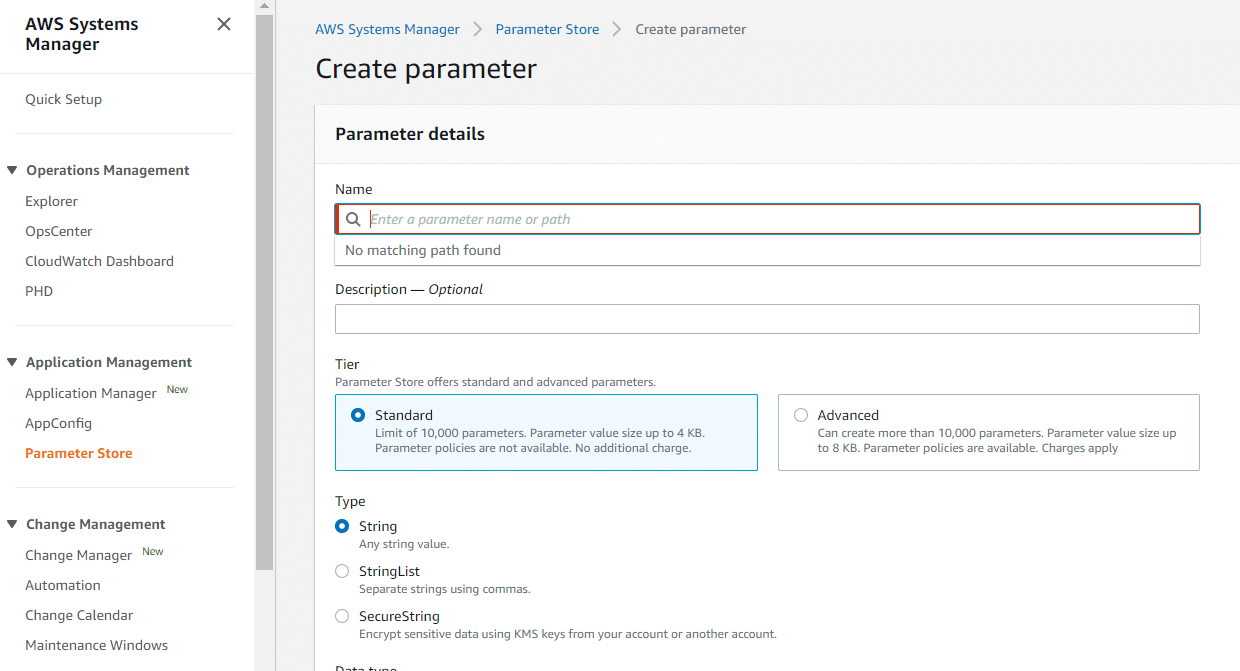This screenshot has width=1240, height=671.
Task: Open Explorer in the sidebar
Action: tap(52, 201)
